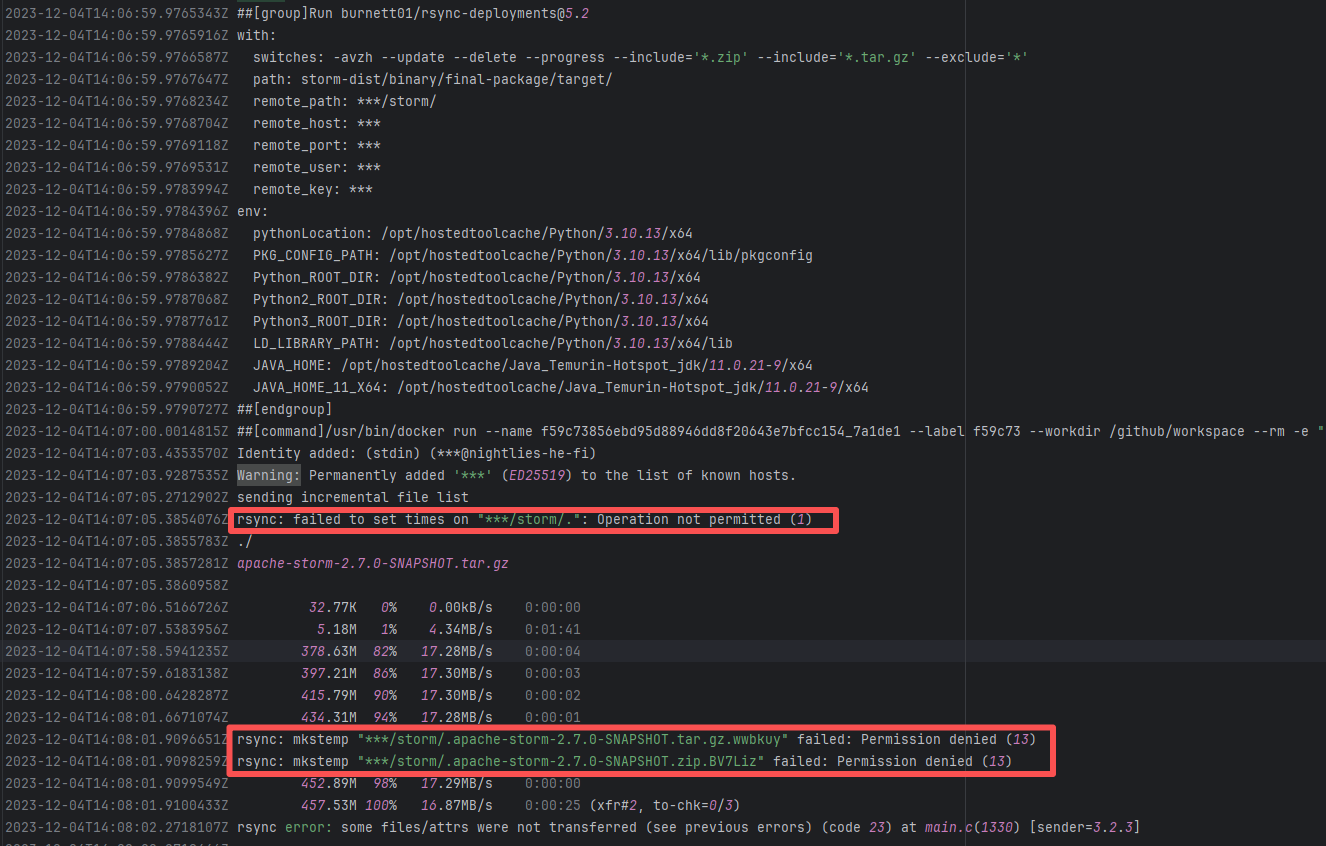Click the mkstemp error for SNAPSHOT.zip.BV7Liz

click(624, 761)
